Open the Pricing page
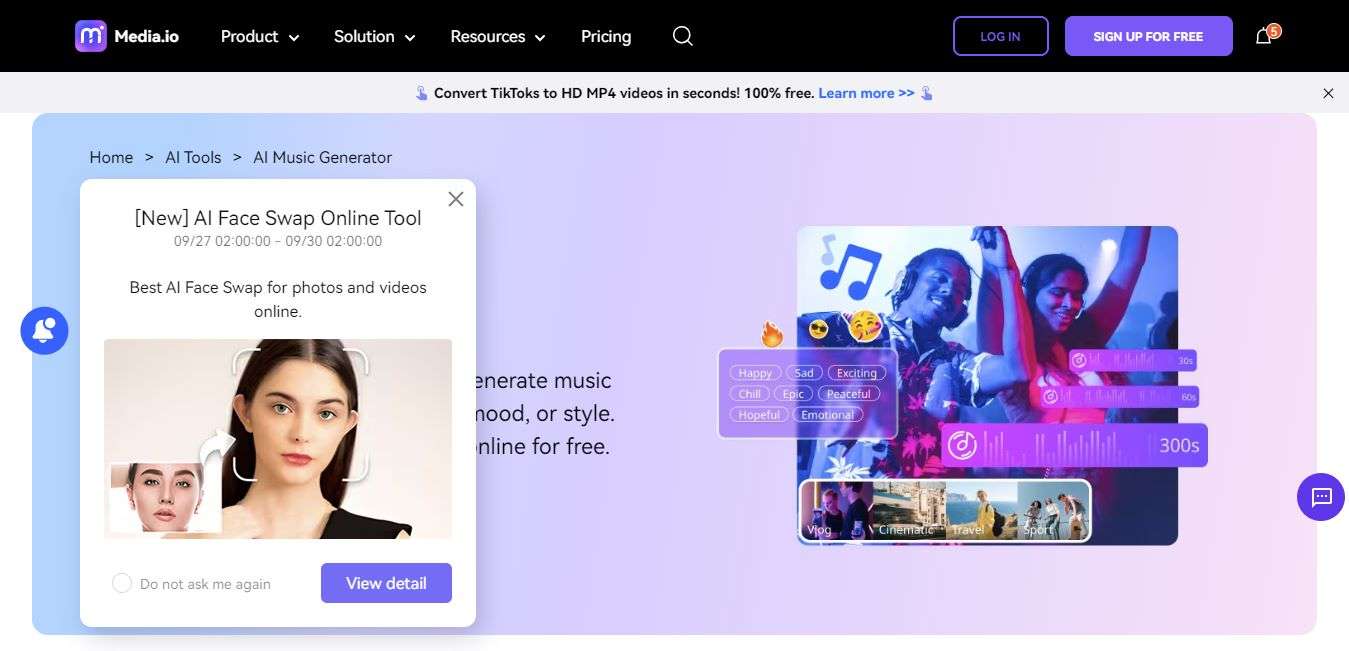 [605, 36]
